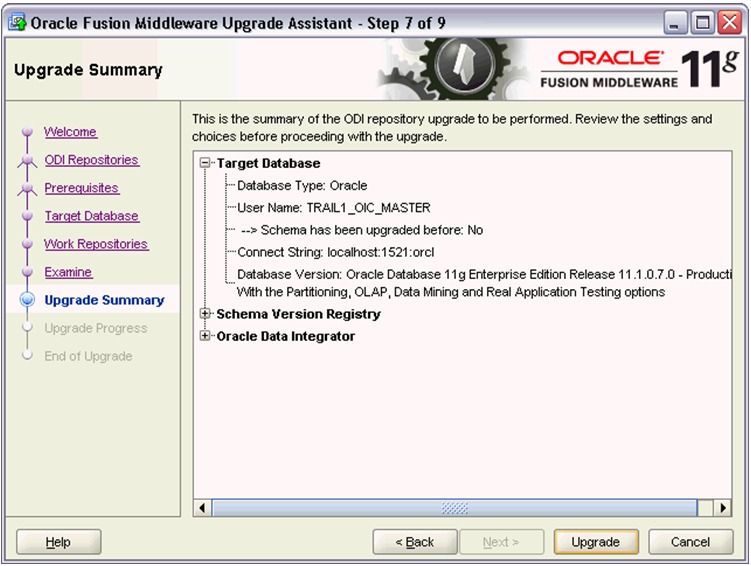751x566 pixels.
Task: Select 'Schema has been upgraded before: No' row
Action: pos(362,230)
